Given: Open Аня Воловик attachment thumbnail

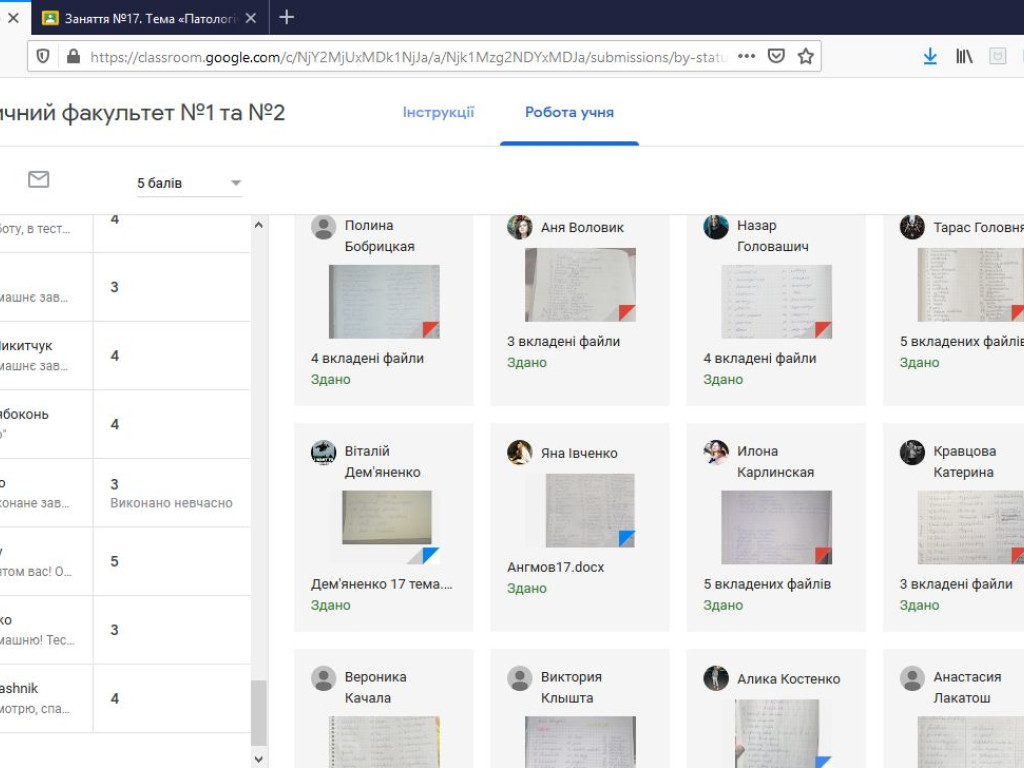Looking at the screenshot, I should (580, 285).
